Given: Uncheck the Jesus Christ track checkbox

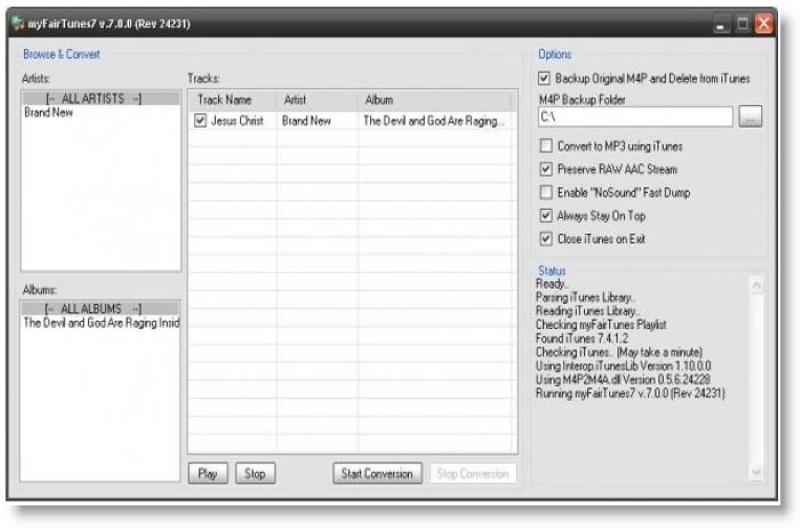Looking at the screenshot, I should point(201,120).
